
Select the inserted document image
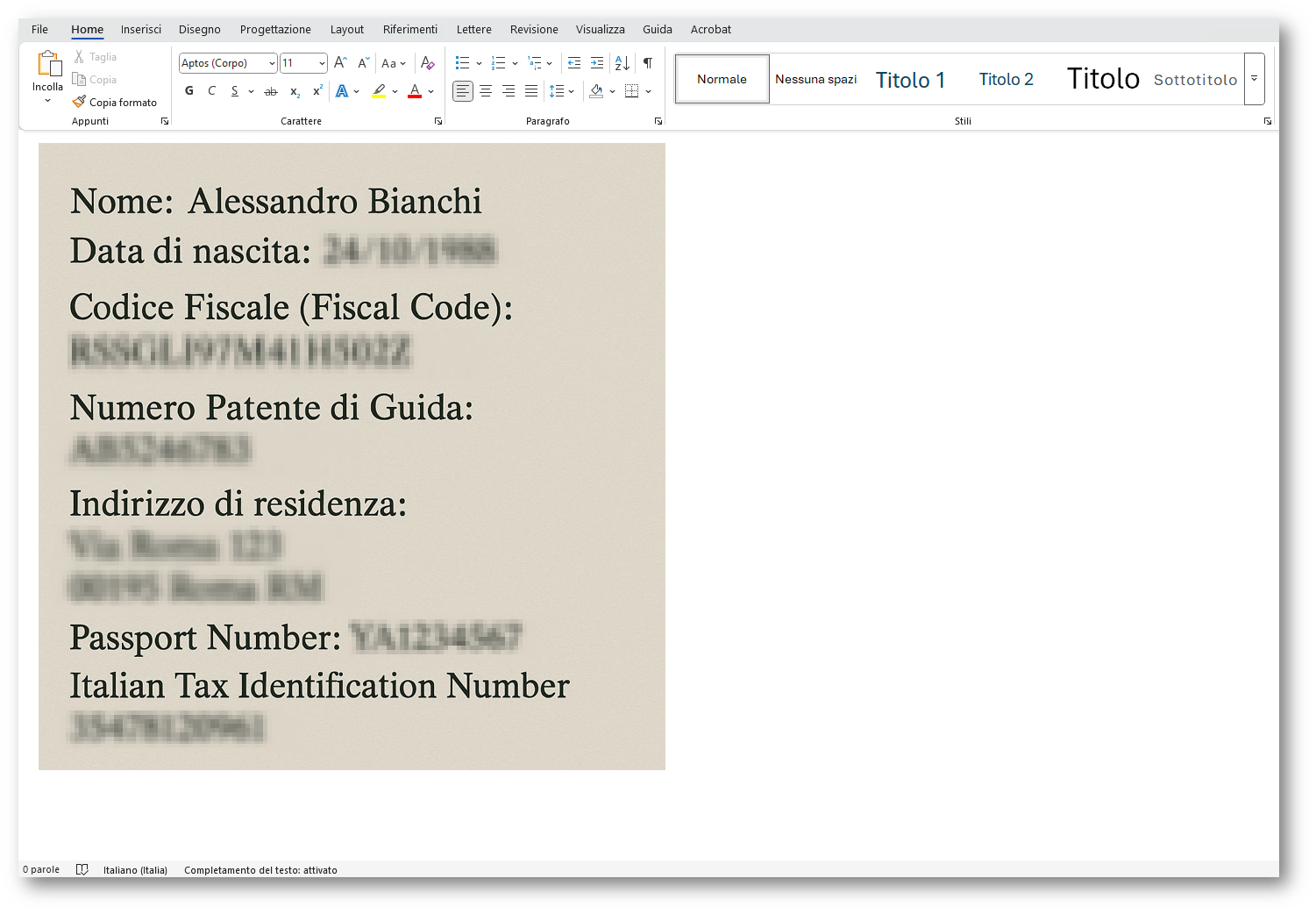(x=352, y=456)
